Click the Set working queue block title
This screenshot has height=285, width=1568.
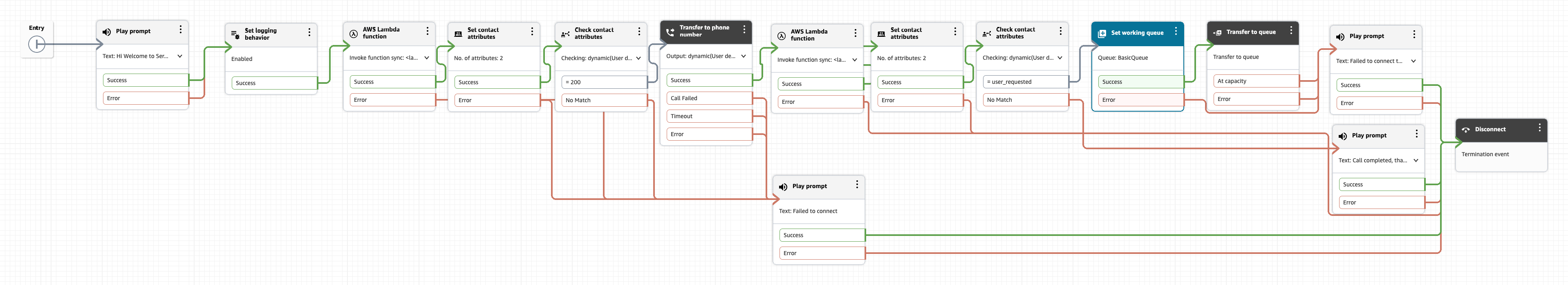point(1137,33)
